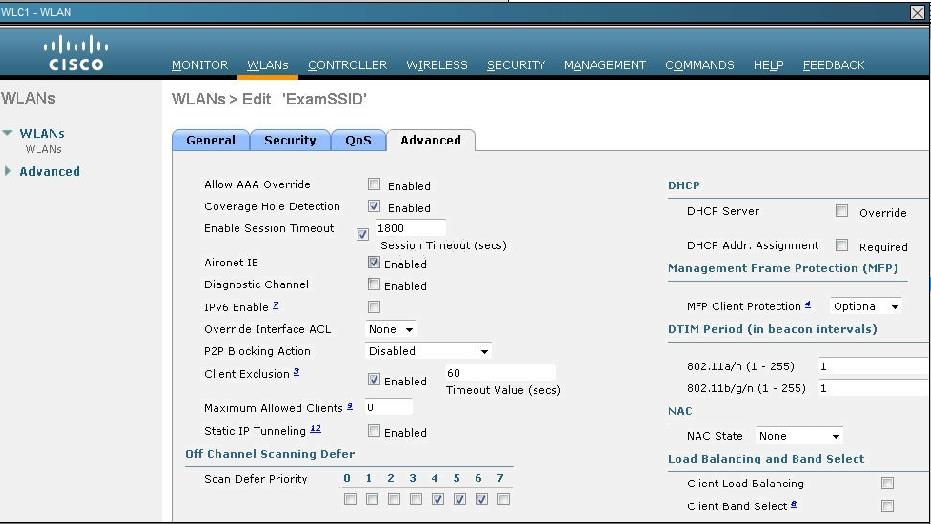Enable Allow AAA Override checkbox

[x=373, y=184]
